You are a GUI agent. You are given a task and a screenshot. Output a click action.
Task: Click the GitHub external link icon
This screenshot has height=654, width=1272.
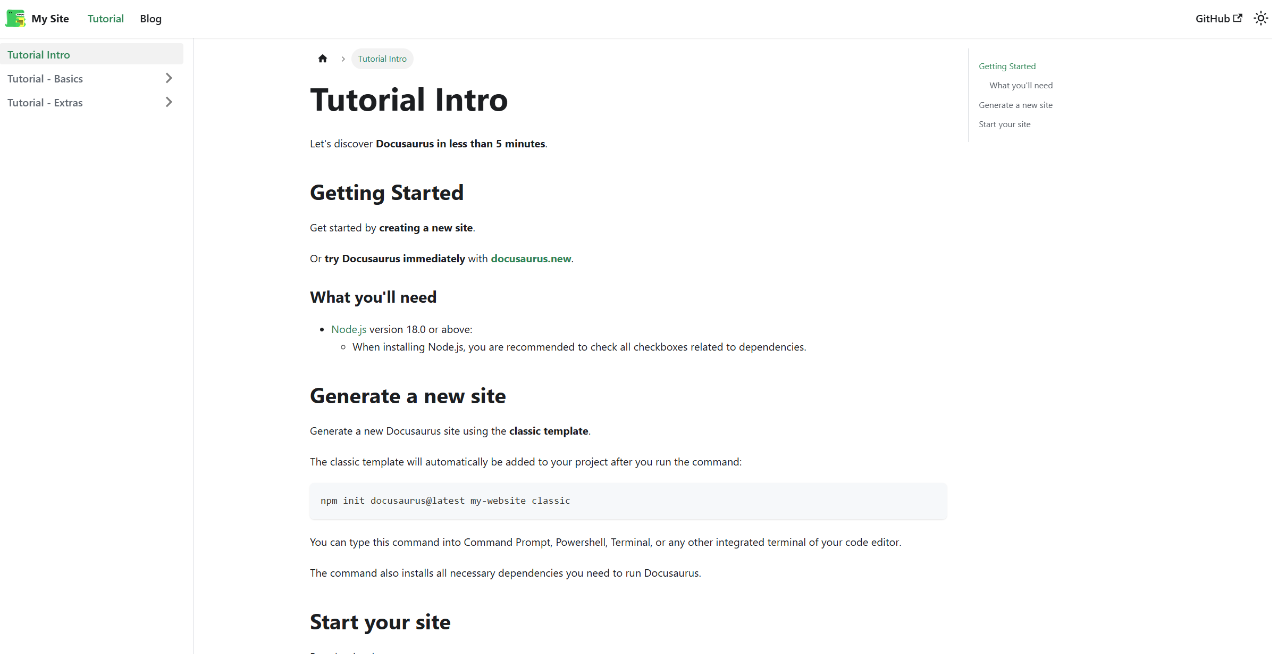point(1238,18)
